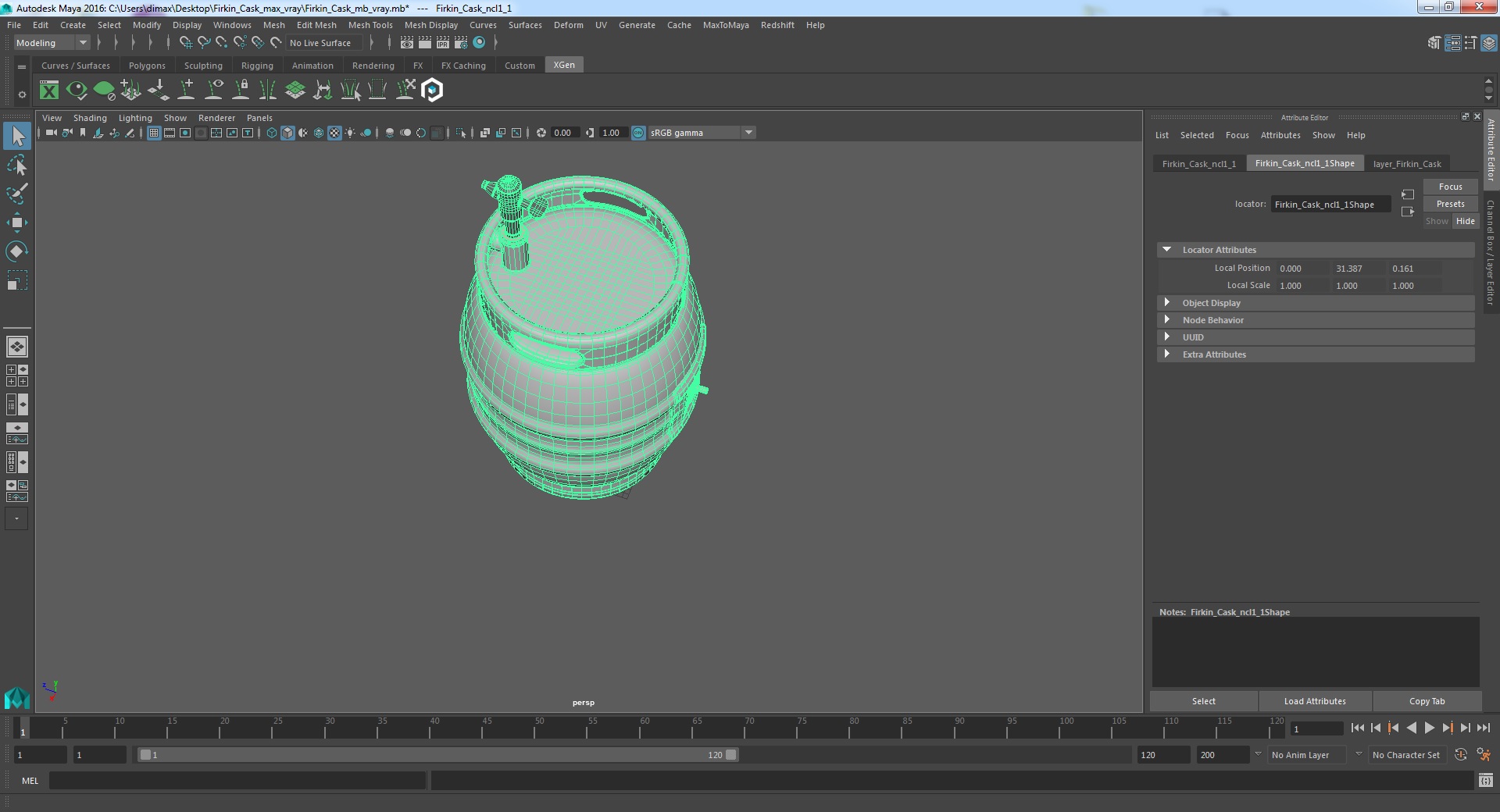
Task: Open Render Settings icon
Action: (461, 43)
